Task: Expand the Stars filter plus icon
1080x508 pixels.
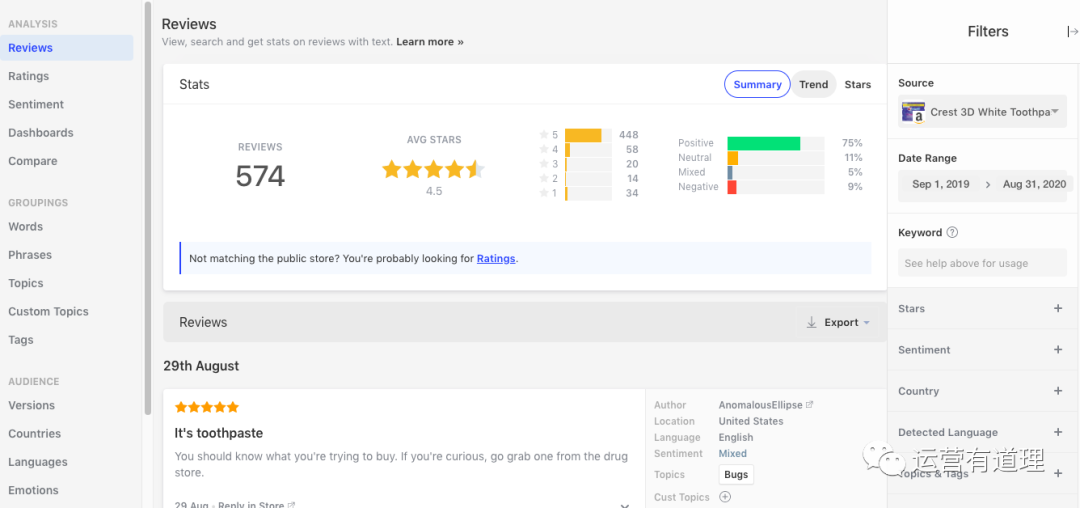Action: pos(1058,309)
